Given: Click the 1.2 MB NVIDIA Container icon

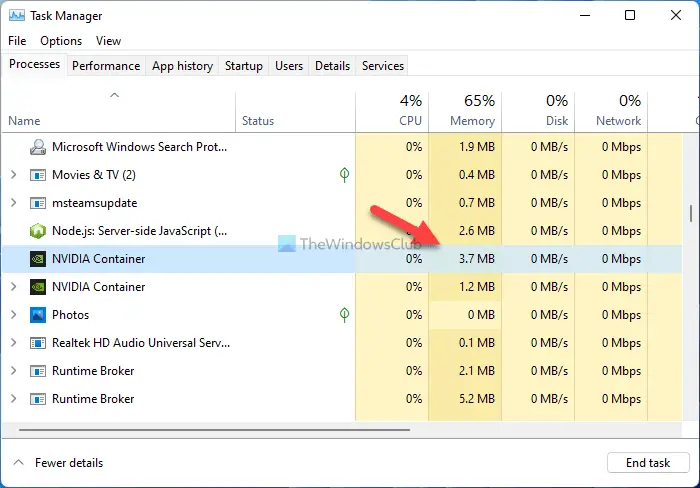Looking at the screenshot, I should tap(38, 287).
